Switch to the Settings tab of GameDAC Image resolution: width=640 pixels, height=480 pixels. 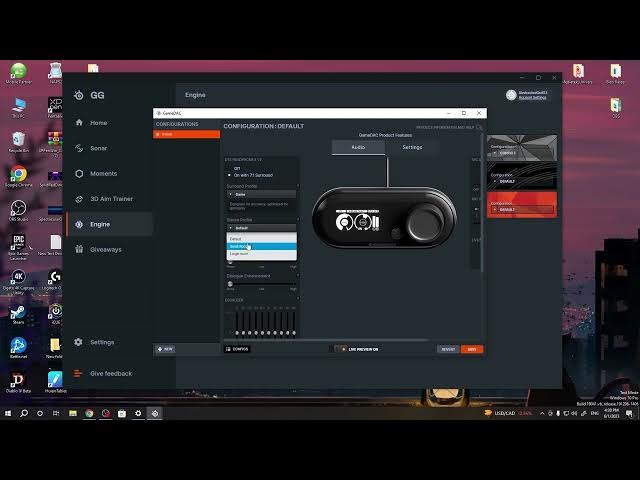coord(412,147)
